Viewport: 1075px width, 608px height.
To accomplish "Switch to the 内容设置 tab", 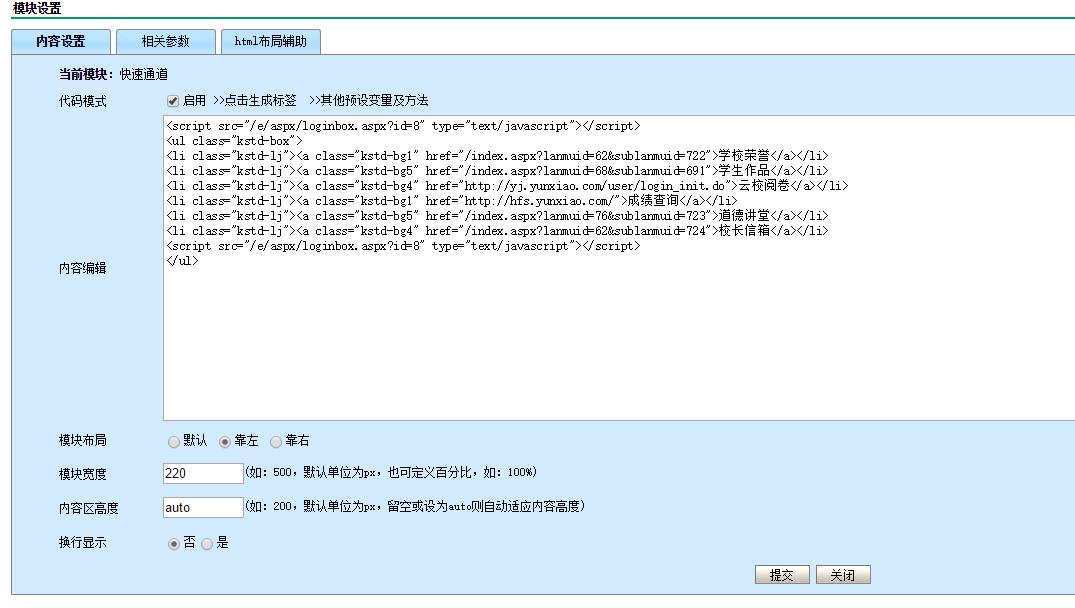I will pos(60,41).
